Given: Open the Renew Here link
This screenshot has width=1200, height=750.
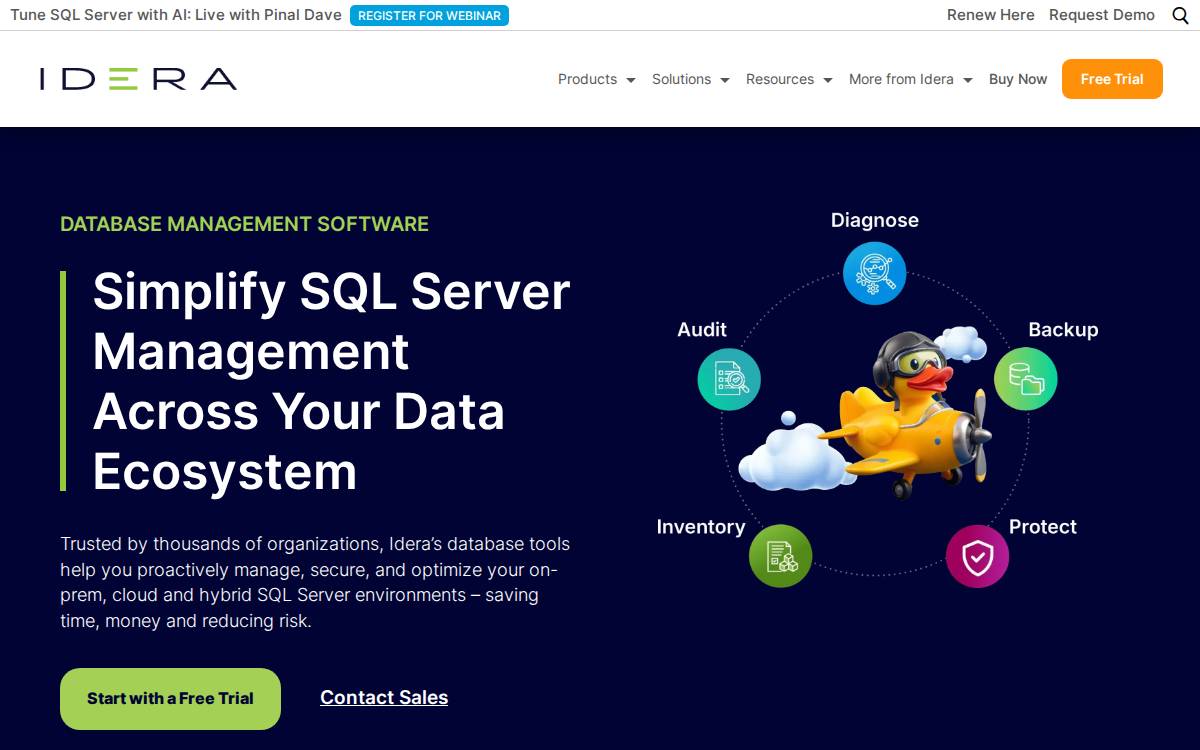Looking at the screenshot, I should [x=991, y=15].
